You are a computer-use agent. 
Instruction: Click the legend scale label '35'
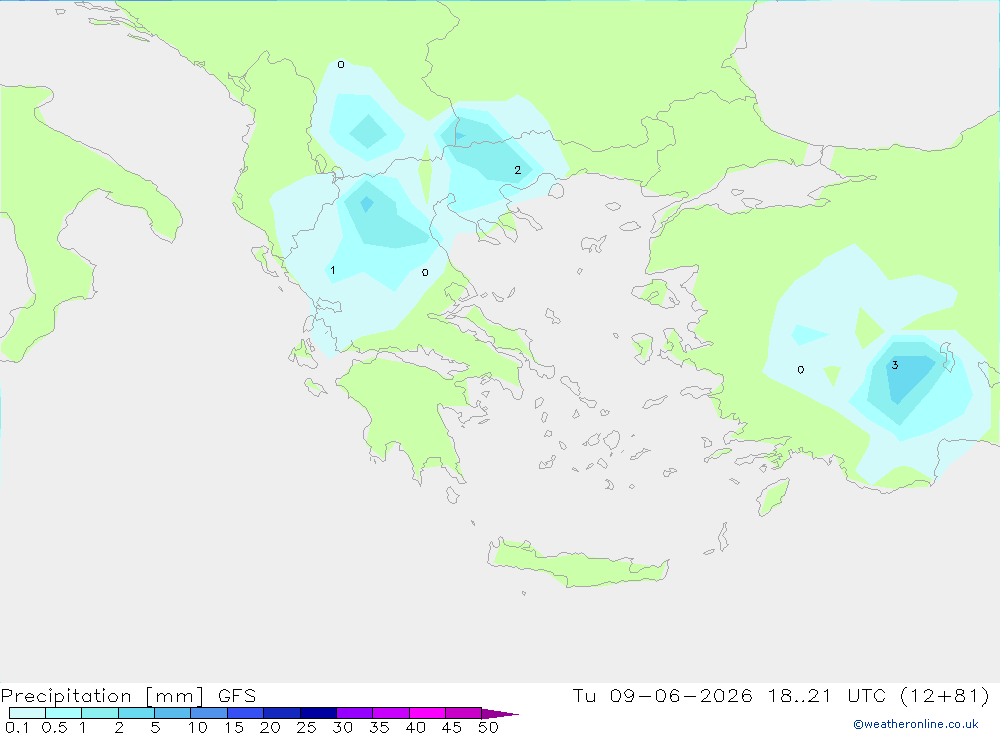[379, 727]
